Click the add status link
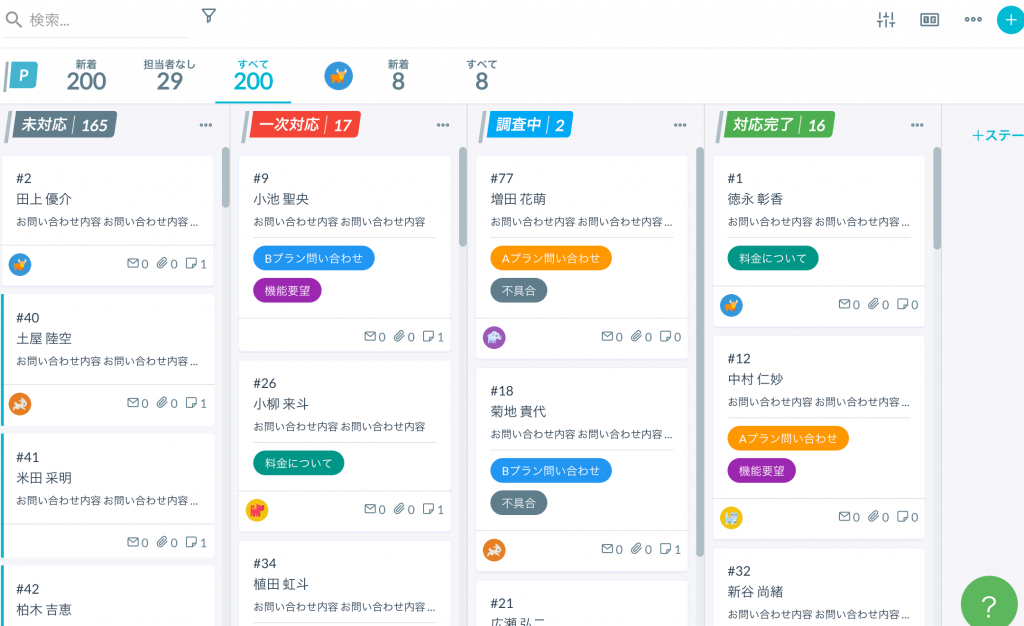This screenshot has width=1024, height=626. 996,136
